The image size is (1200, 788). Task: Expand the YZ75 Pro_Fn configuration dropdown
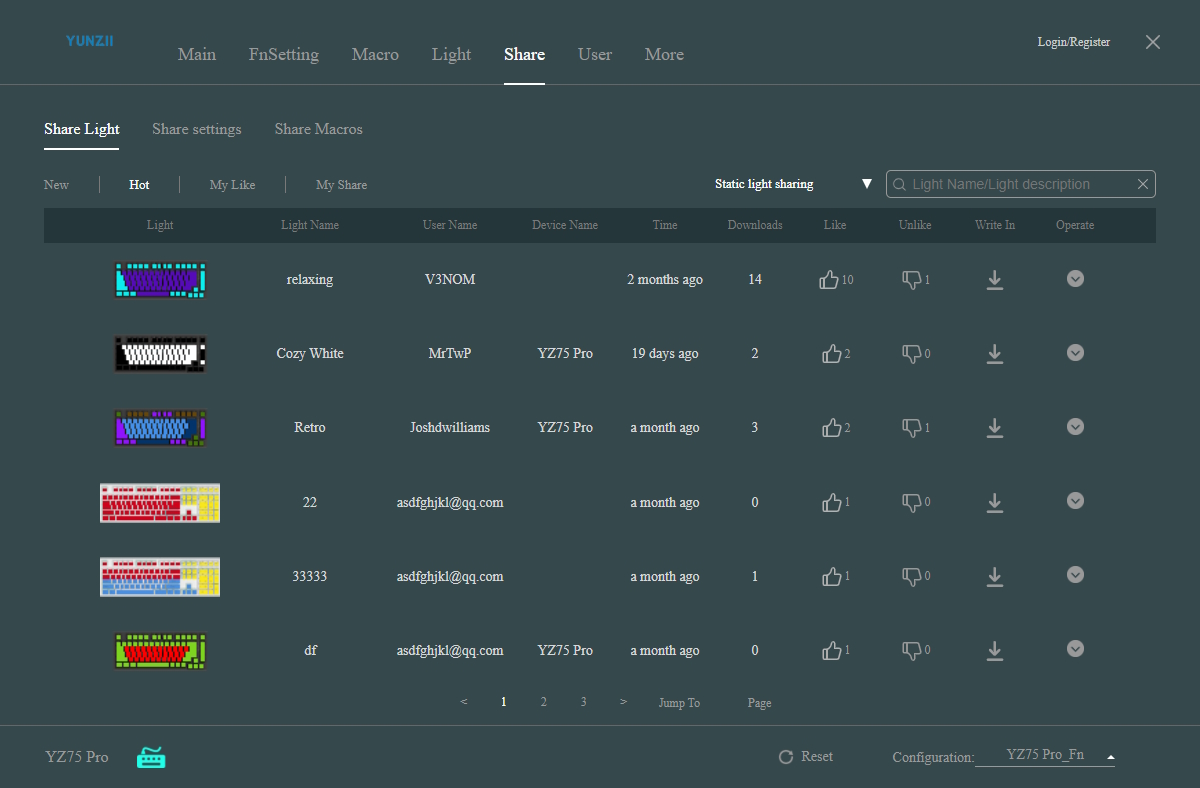1110,756
